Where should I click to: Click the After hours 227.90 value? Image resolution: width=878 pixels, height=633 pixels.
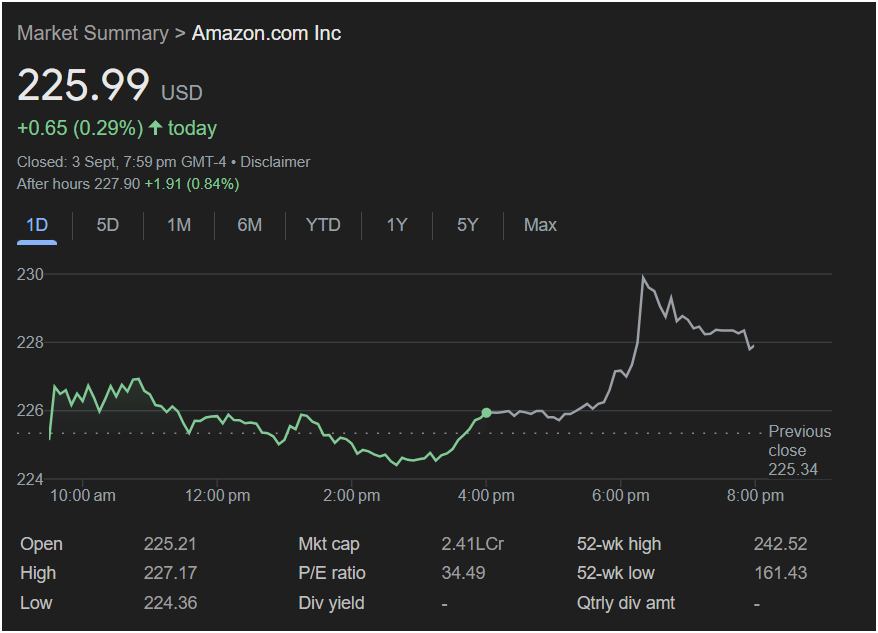(78, 184)
